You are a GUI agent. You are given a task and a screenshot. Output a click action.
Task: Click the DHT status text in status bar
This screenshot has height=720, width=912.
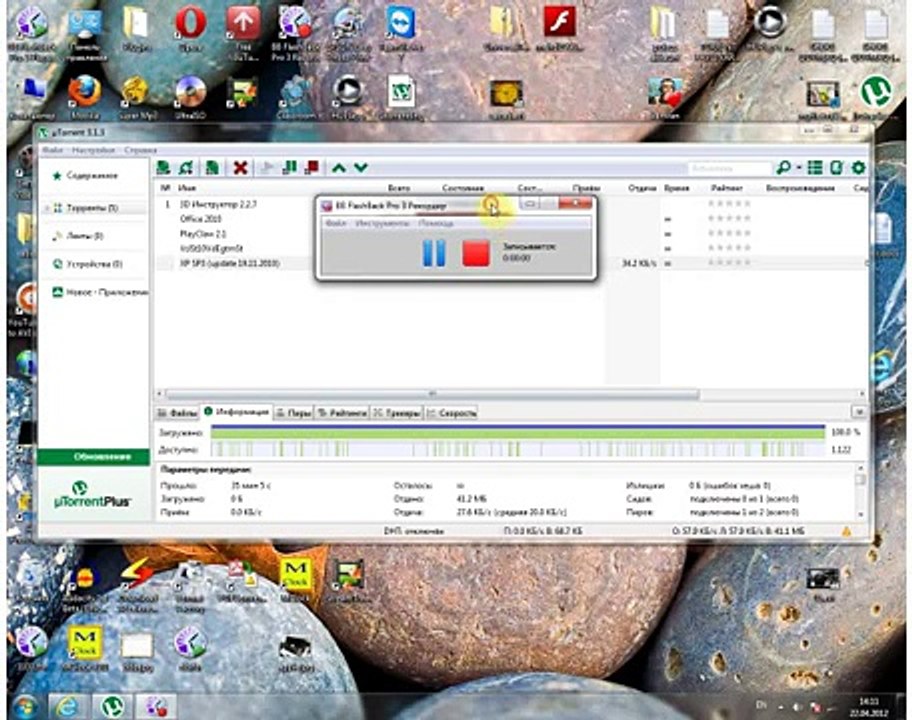pos(414,531)
